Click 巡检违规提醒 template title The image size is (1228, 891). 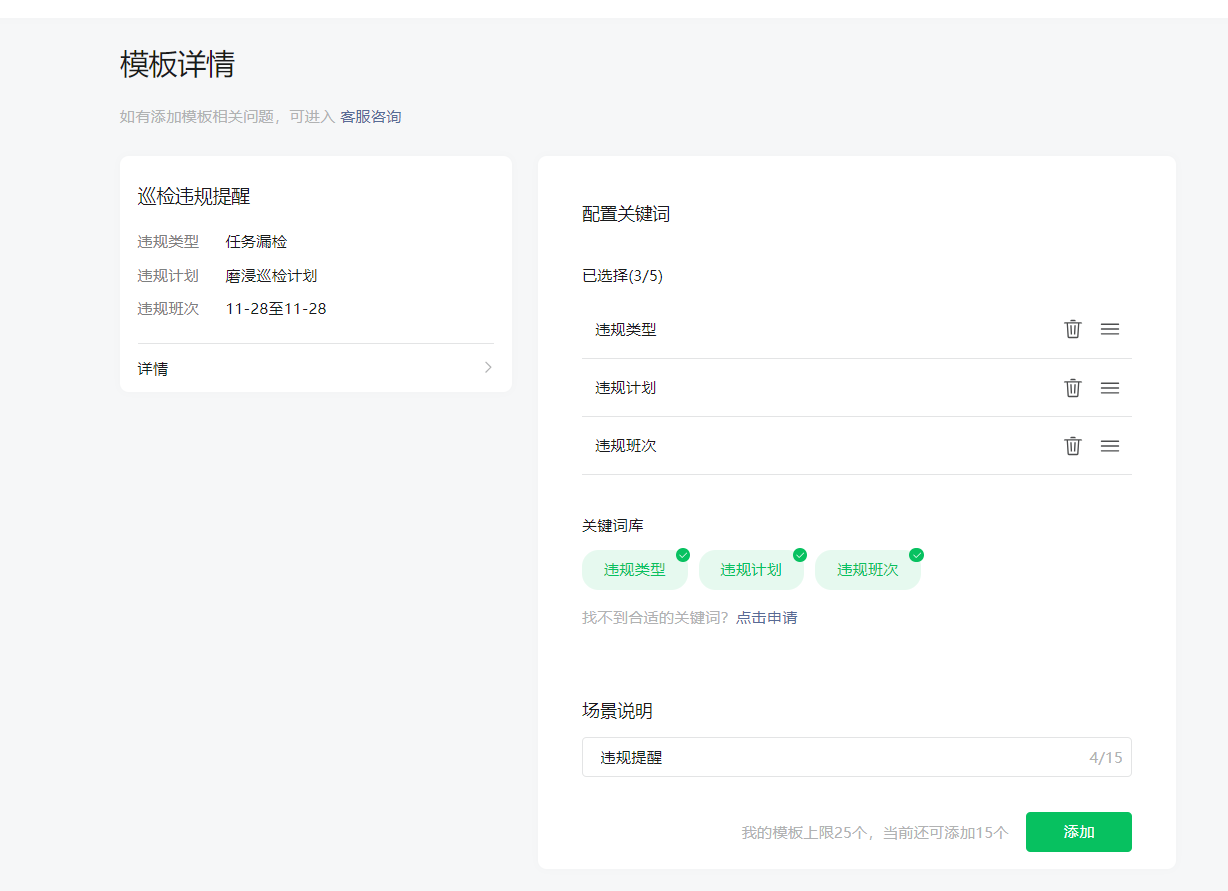tap(193, 197)
